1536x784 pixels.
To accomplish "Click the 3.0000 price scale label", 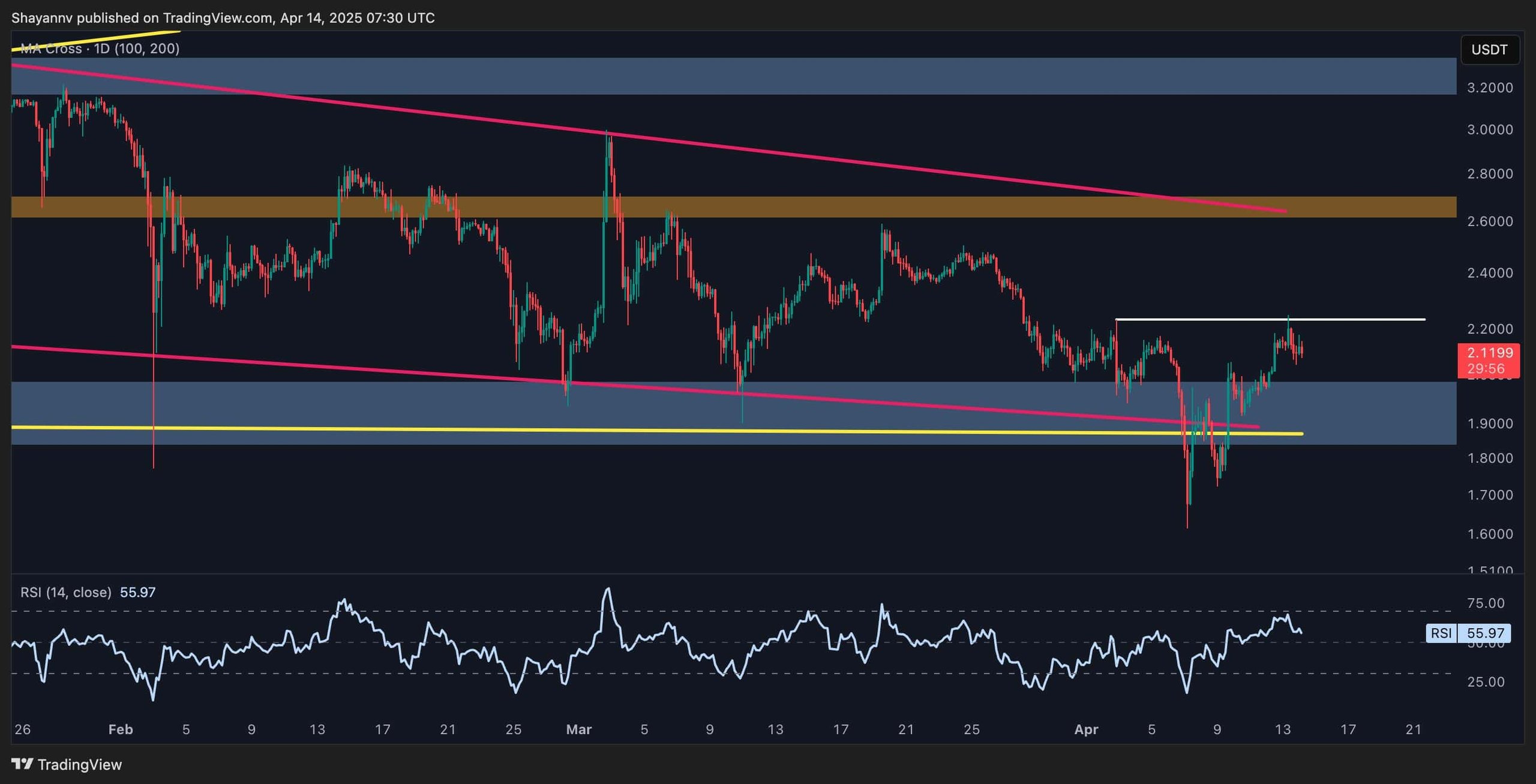I will pos(1489,130).
